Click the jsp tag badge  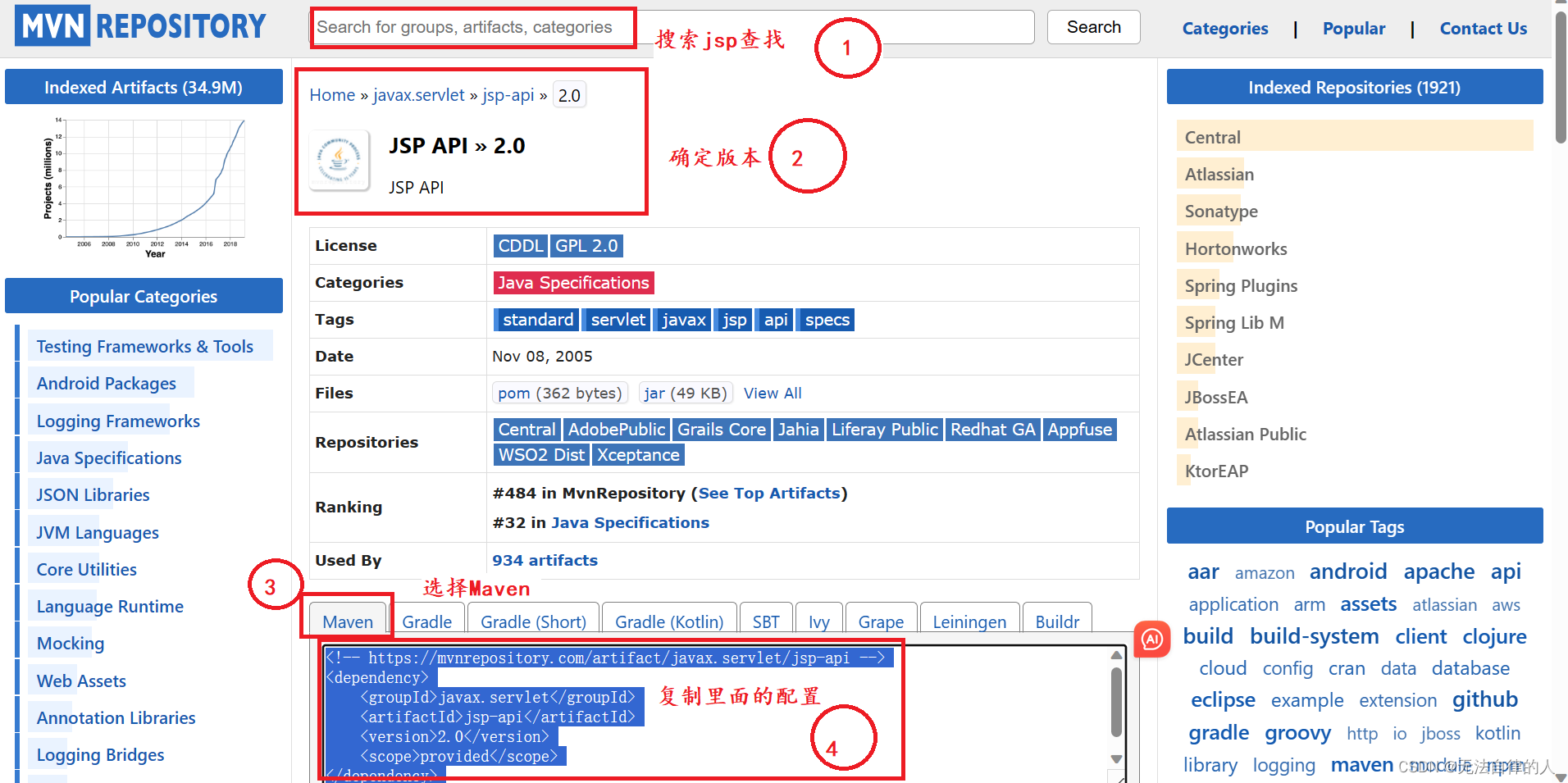coord(732,320)
